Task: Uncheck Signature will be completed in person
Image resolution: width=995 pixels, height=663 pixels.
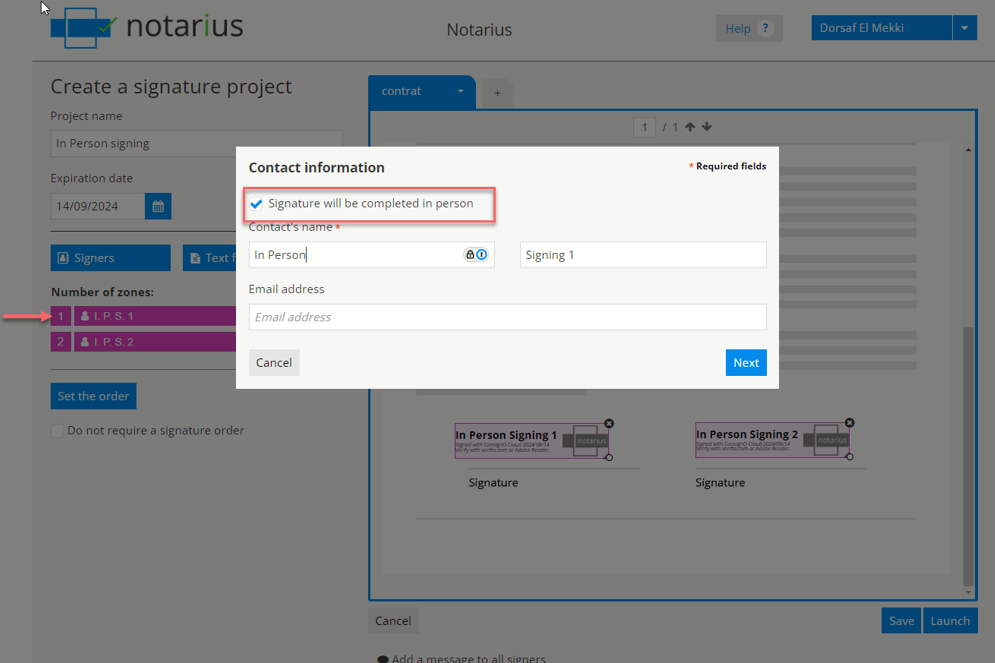Action: pos(257,204)
